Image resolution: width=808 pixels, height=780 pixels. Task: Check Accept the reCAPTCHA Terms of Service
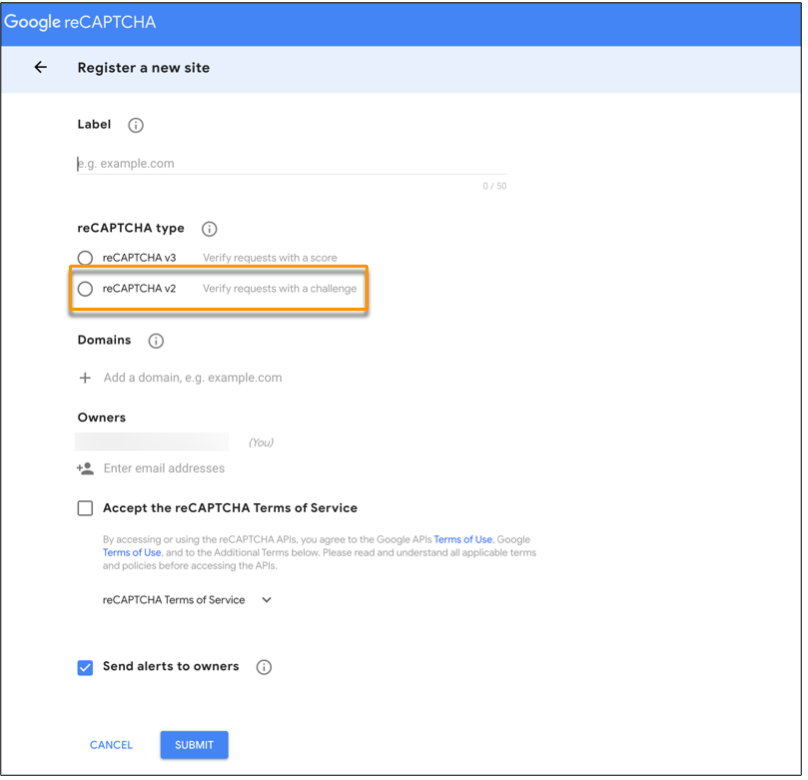tap(85, 508)
